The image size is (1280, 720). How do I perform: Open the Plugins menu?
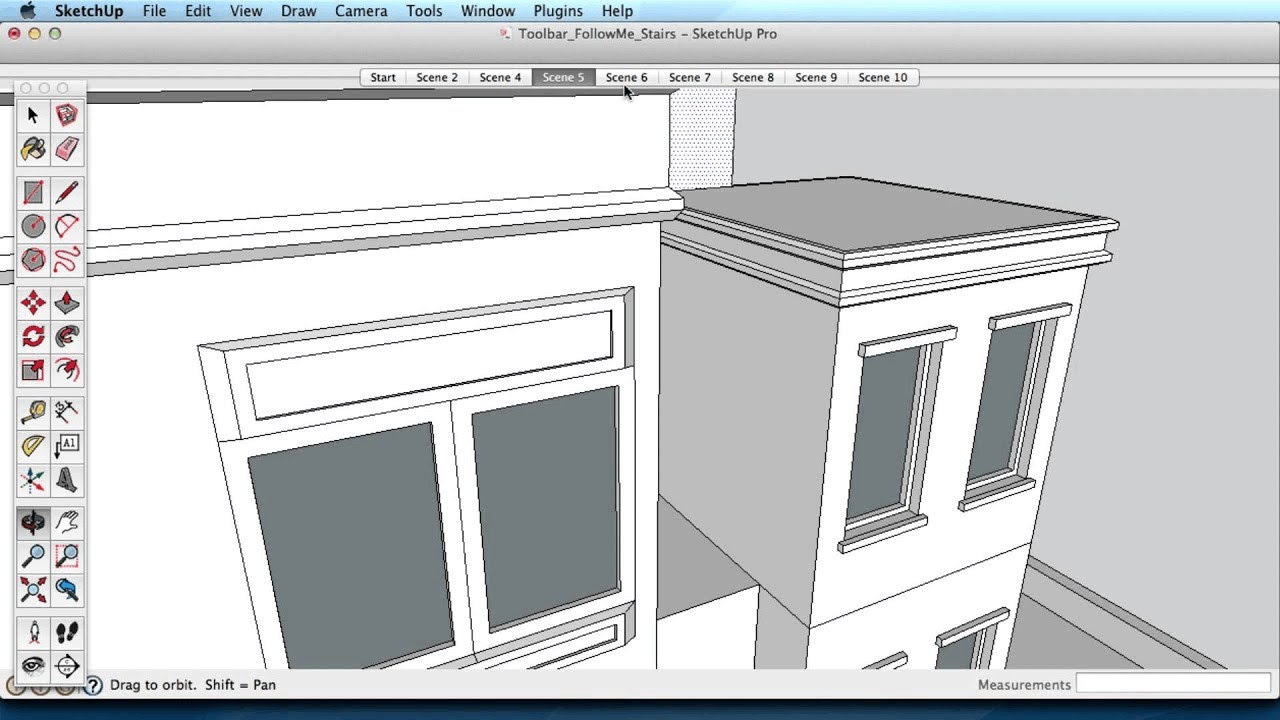click(x=558, y=11)
